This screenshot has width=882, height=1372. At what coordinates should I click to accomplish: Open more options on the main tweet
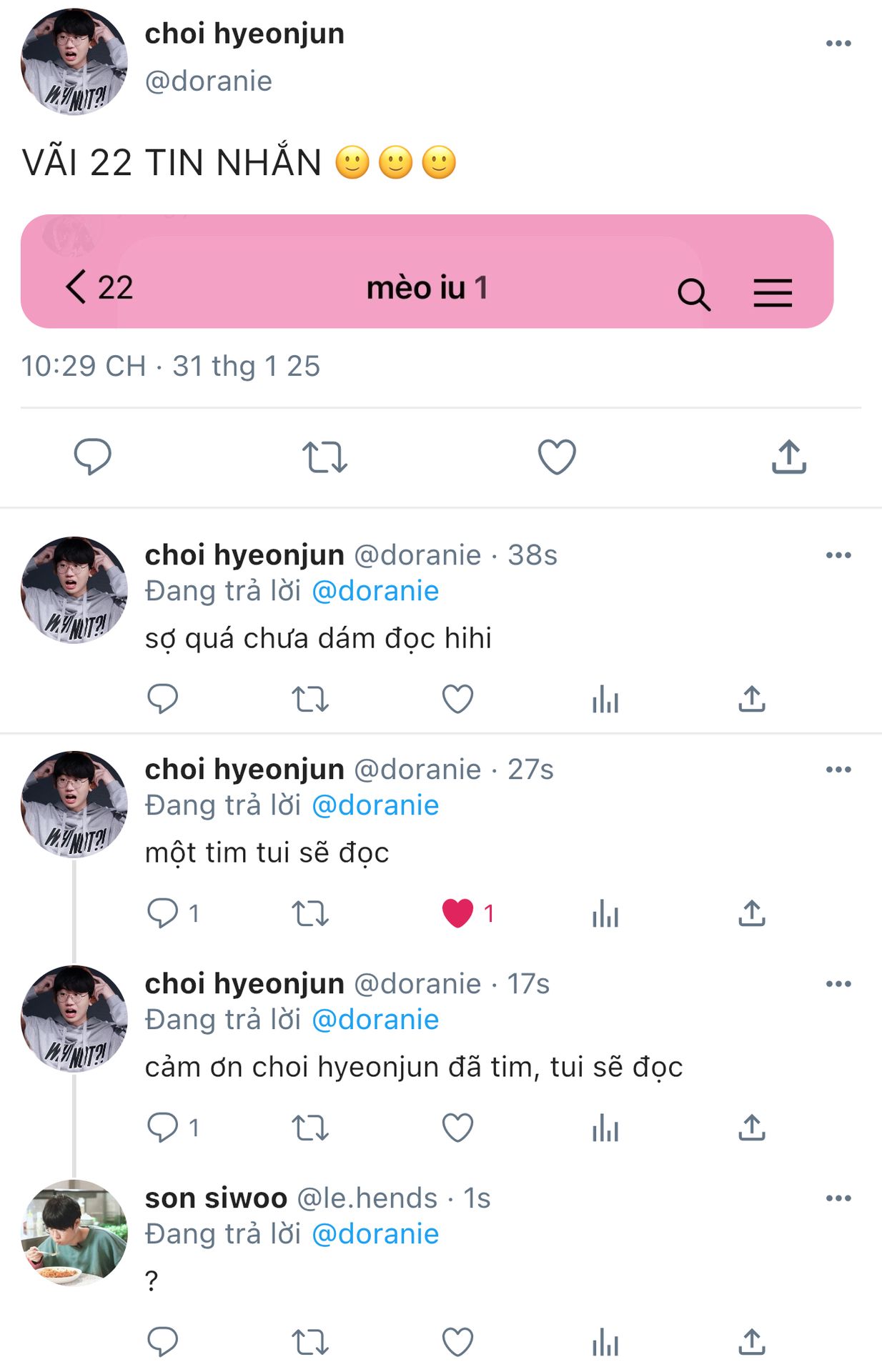click(x=838, y=44)
